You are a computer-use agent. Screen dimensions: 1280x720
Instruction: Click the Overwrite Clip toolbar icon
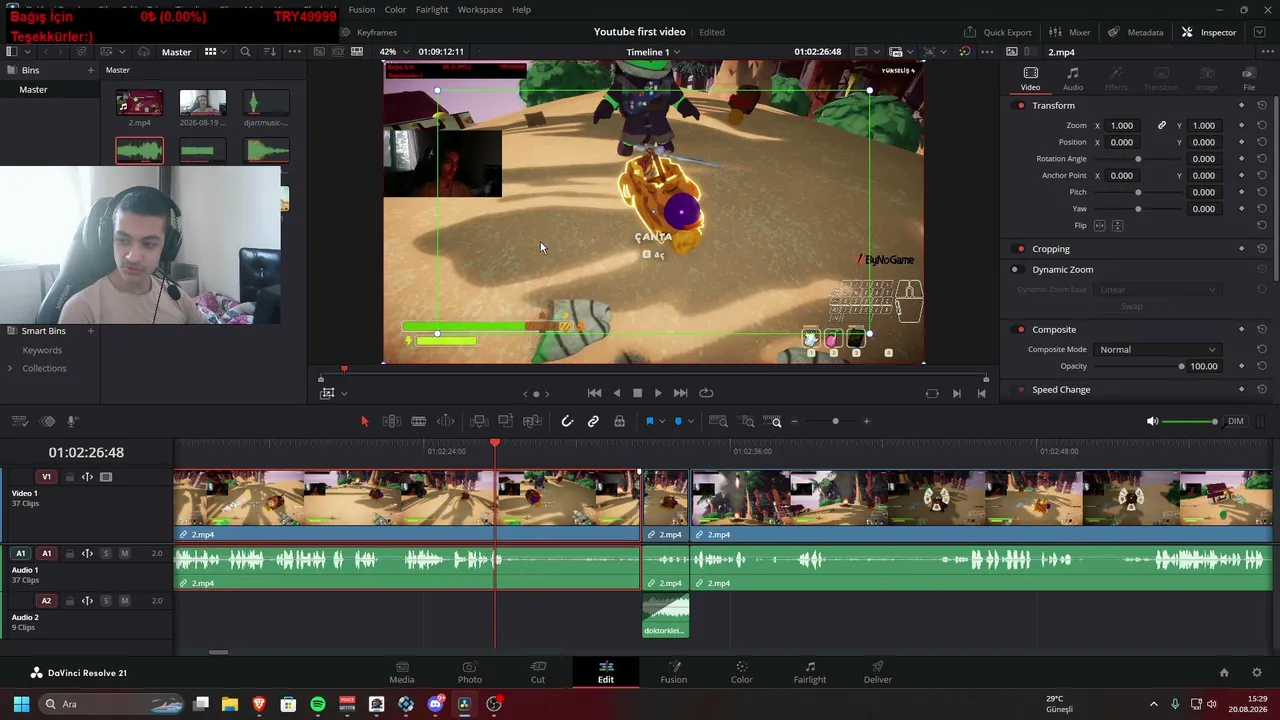[505, 421]
